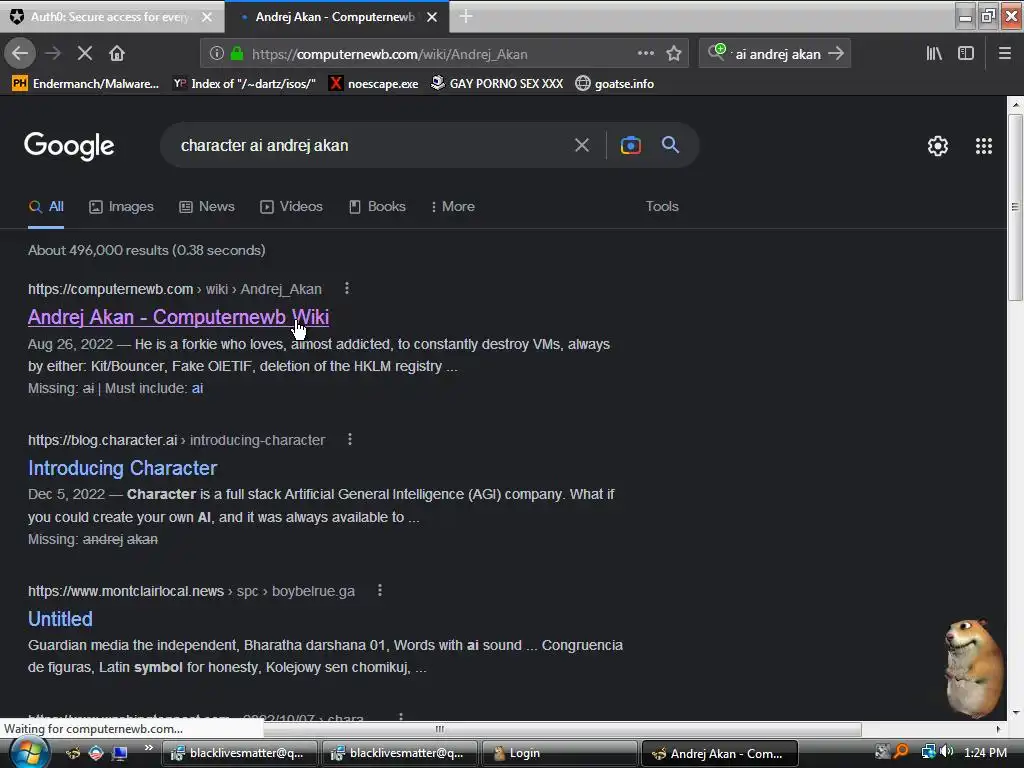Click the network icon in system tray
The height and width of the screenshot is (768, 1024).
coord(928,752)
